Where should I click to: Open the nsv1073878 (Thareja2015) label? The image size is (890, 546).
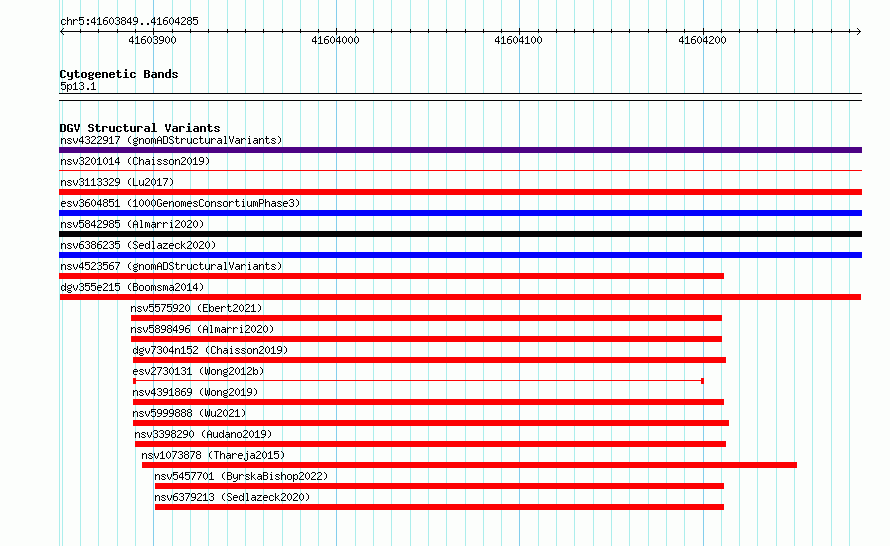[213, 455]
